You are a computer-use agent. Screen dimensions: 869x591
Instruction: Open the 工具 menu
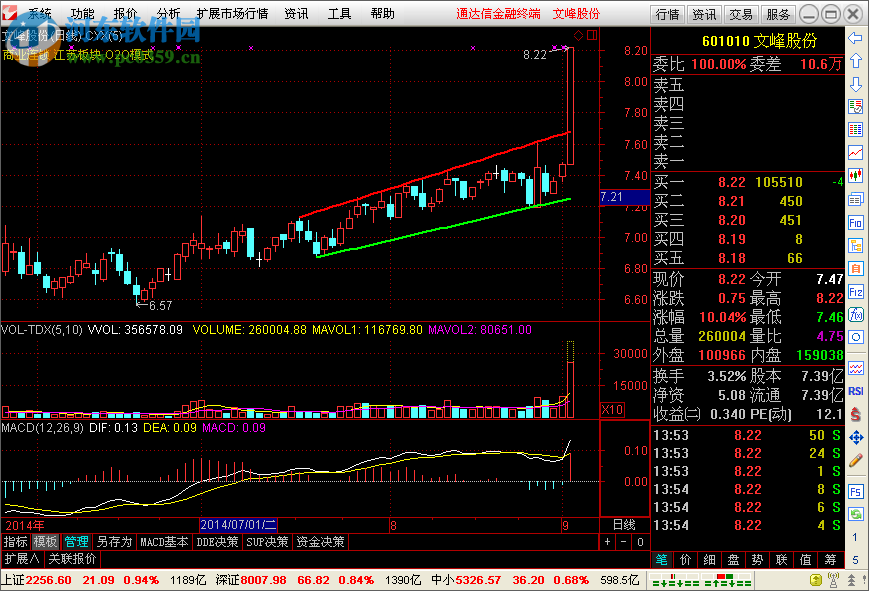click(339, 14)
